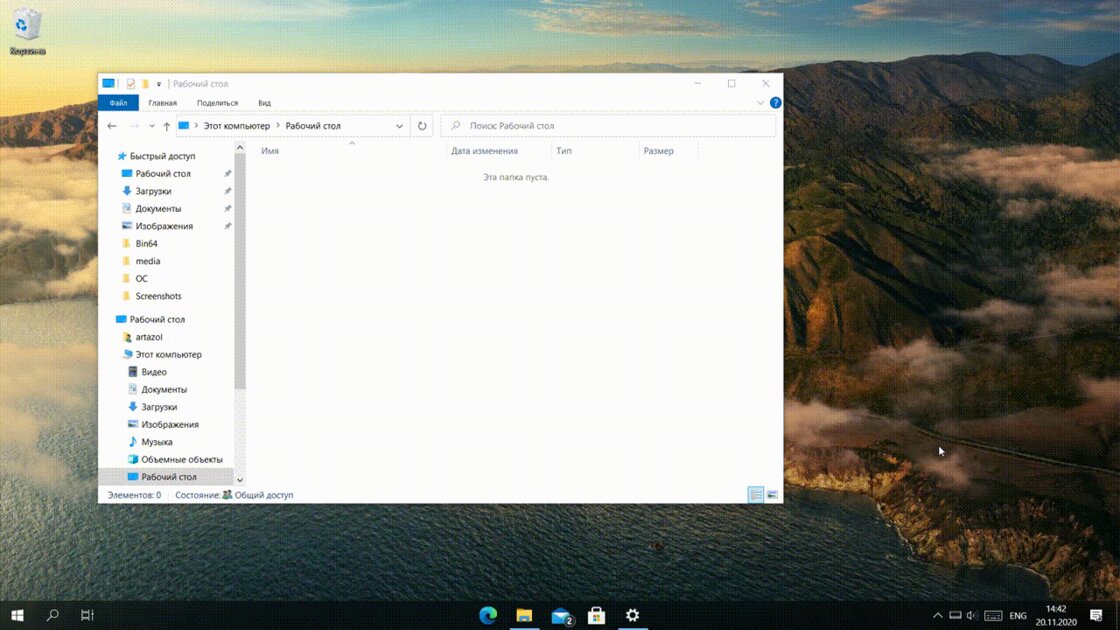Open the Файл menu
1120x630 pixels.
(x=118, y=102)
